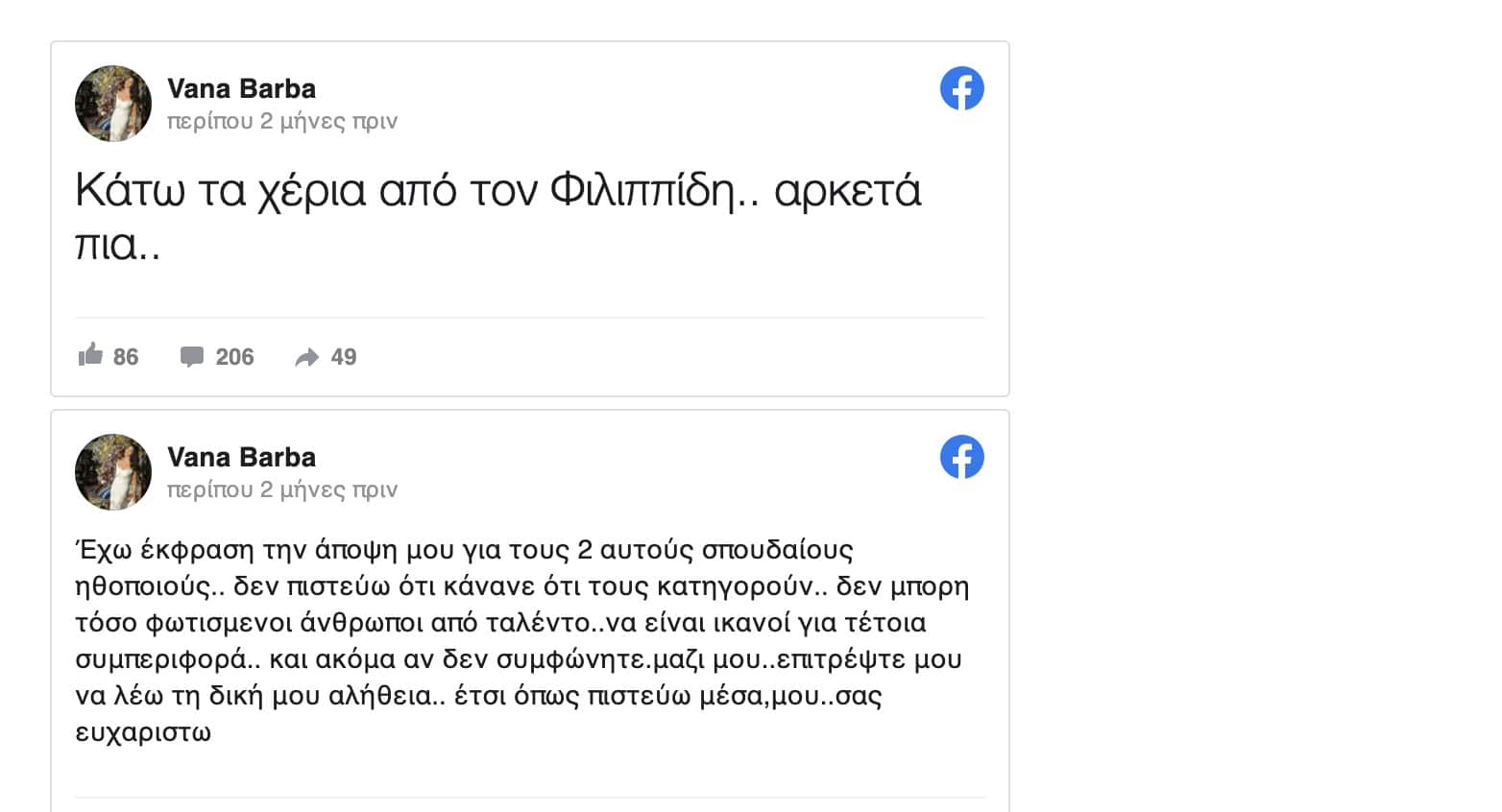Viewport: 1502px width, 812px height.
Task: Click the share arrow icon
Action: click(x=306, y=358)
